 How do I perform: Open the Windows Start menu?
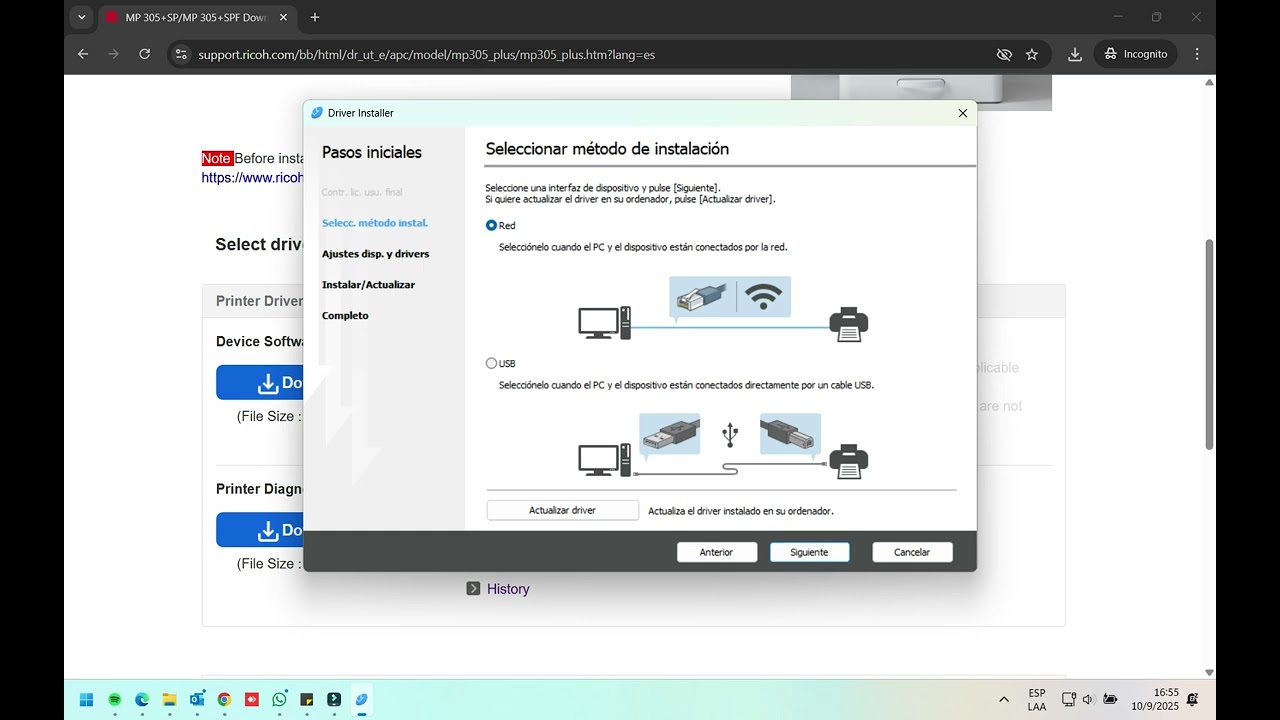click(87, 699)
